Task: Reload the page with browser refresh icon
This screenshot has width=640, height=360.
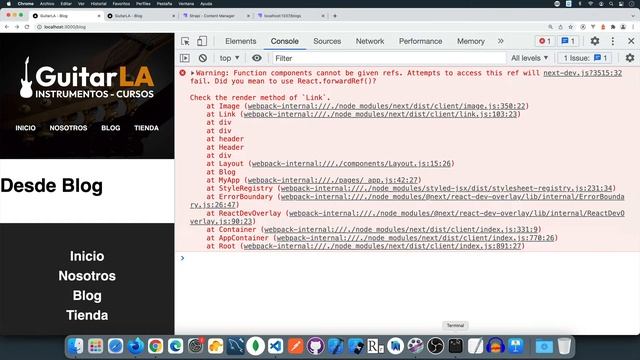Action: (x=27, y=27)
